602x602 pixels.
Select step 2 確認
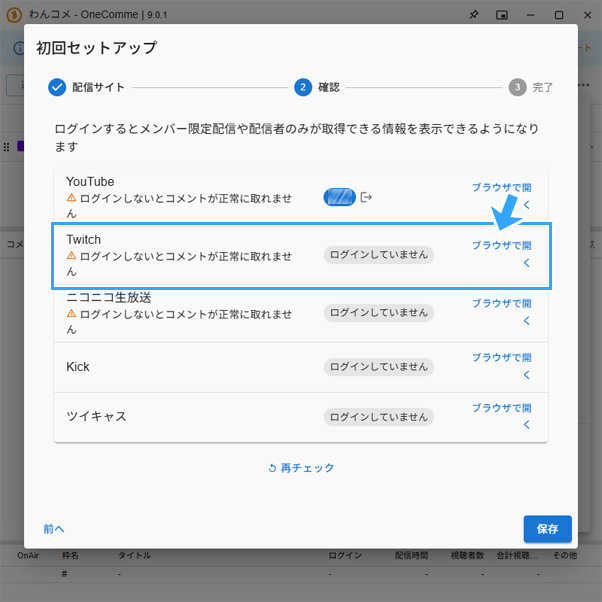pos(317,87)
